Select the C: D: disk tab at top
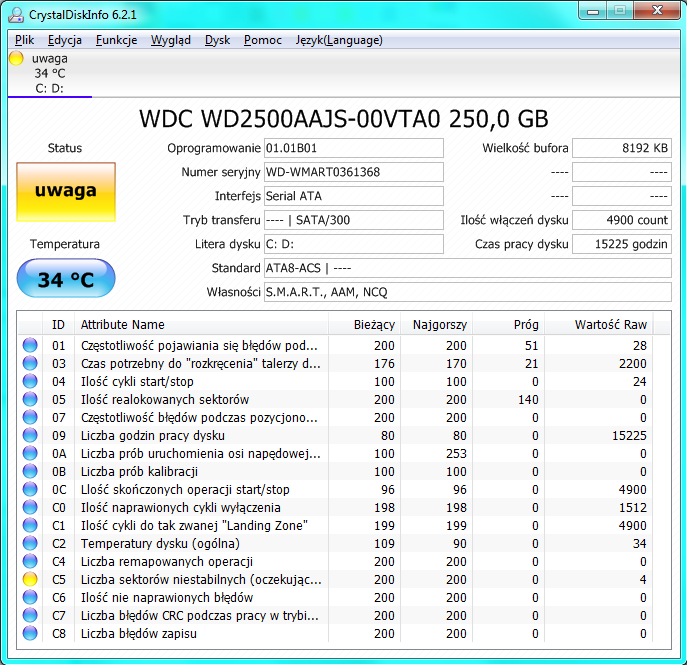 click(x=50, y=74)
